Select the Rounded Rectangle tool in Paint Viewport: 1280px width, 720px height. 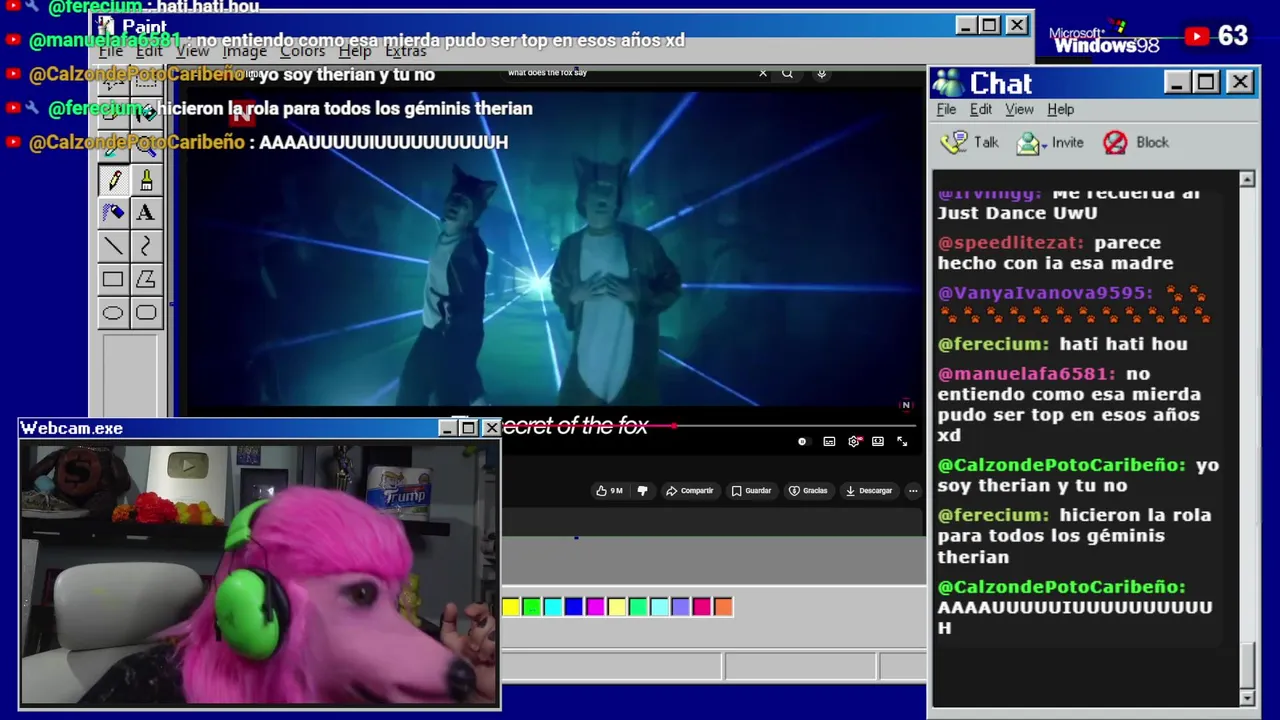coord(146,313)
